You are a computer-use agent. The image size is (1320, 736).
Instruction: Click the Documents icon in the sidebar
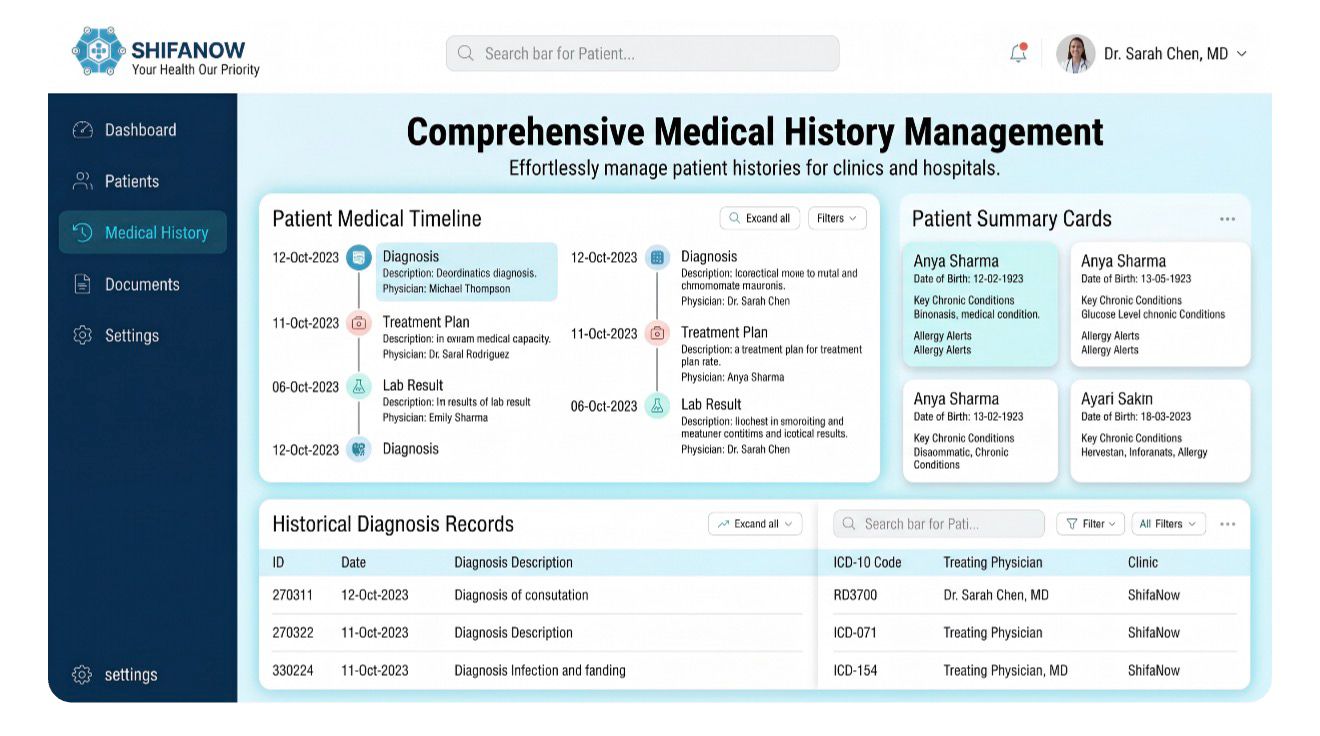click(x=83, y=285)
